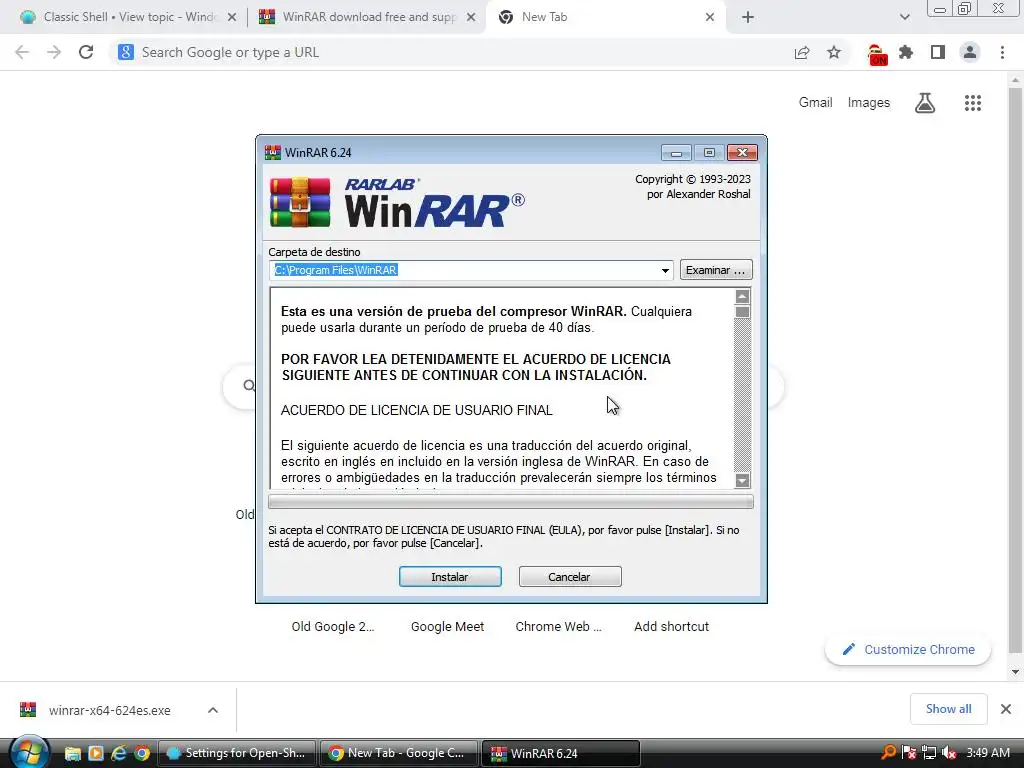The image size is (1024, 768).
Task: Click the 3:49 AM system clock
Action: 988,753
